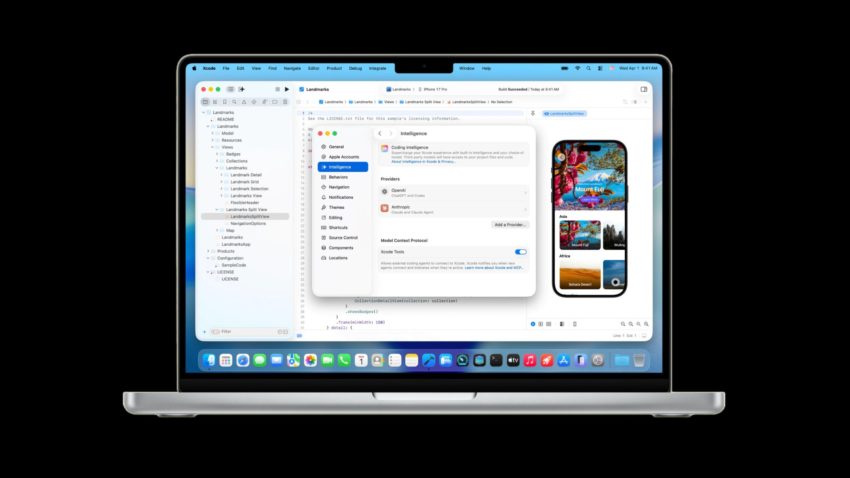Toggle the inspector panel icon at top right
Screen dimensions: 850x478
click(643, 89)
